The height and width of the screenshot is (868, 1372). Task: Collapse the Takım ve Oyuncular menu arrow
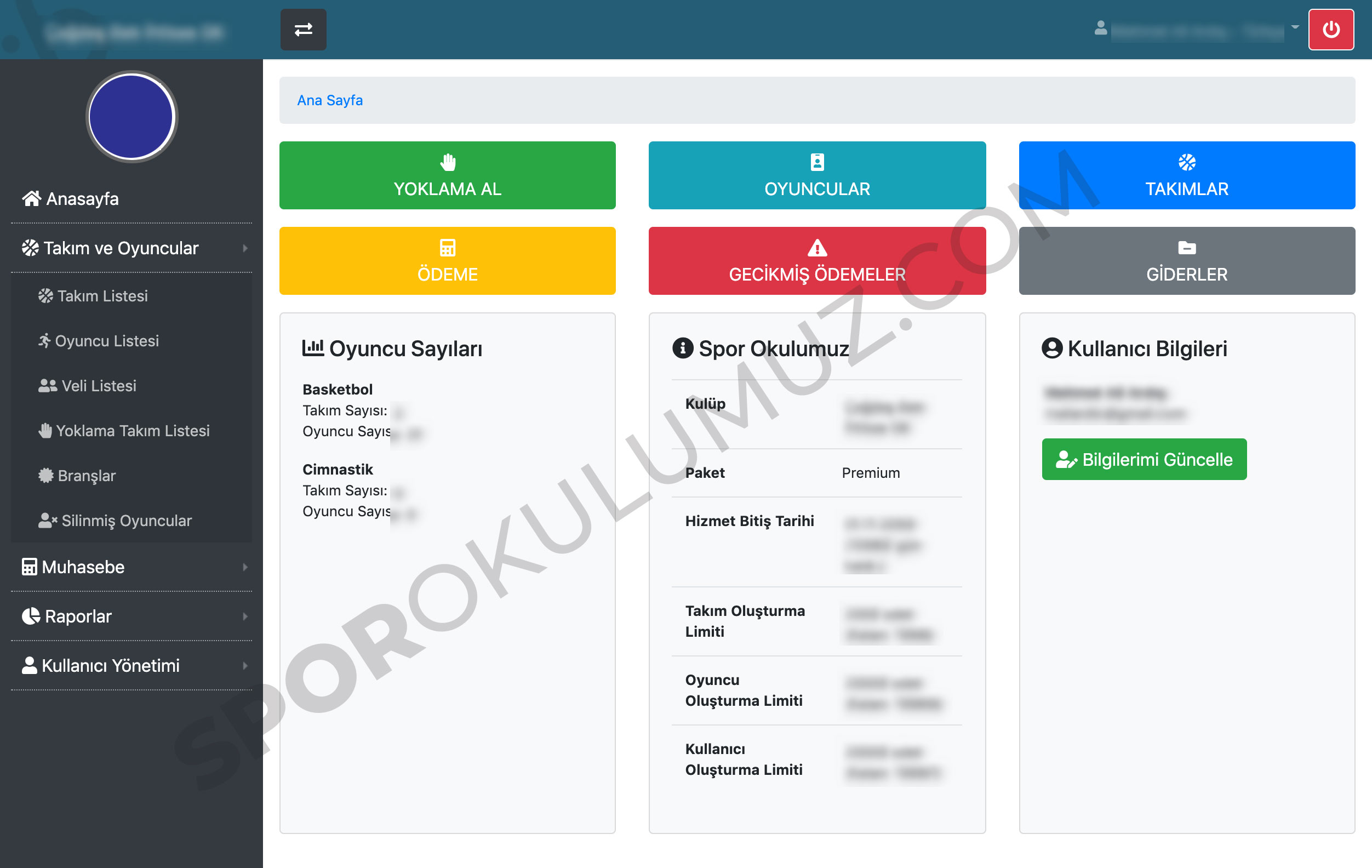245,248
